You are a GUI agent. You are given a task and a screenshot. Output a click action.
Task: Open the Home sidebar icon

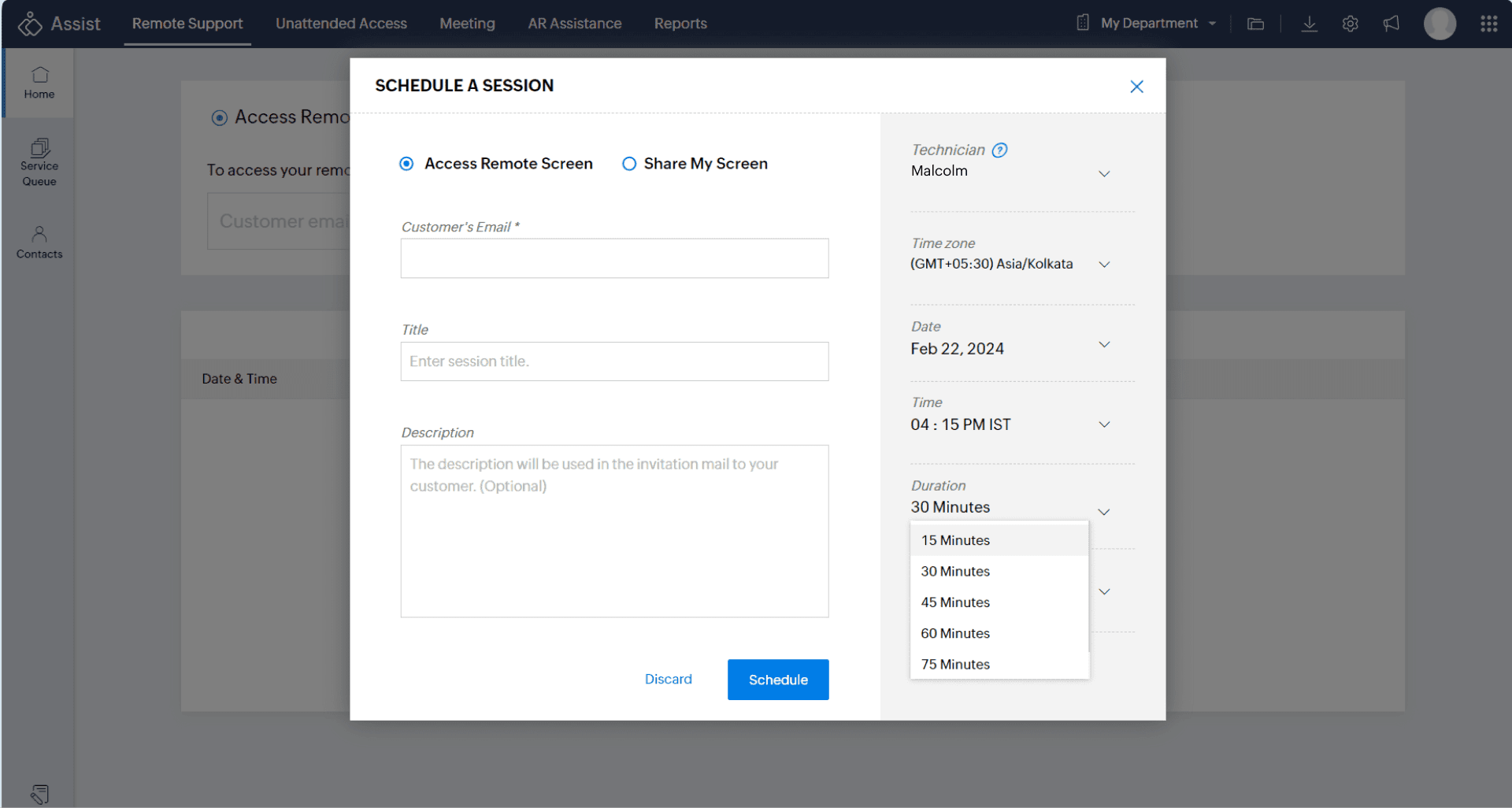point(39,83)
